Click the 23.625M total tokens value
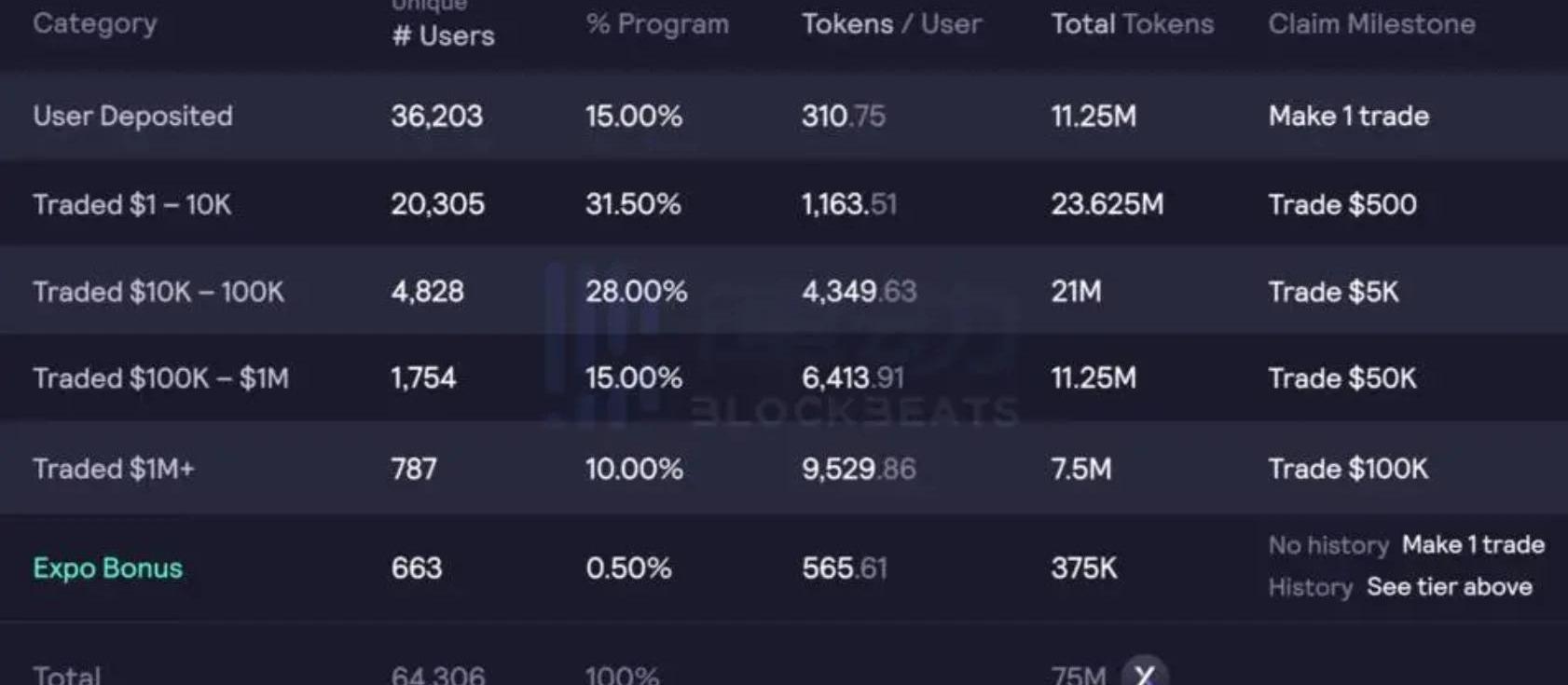The height and width of the screenshot is (685, 1568). tap(1107, 204)
